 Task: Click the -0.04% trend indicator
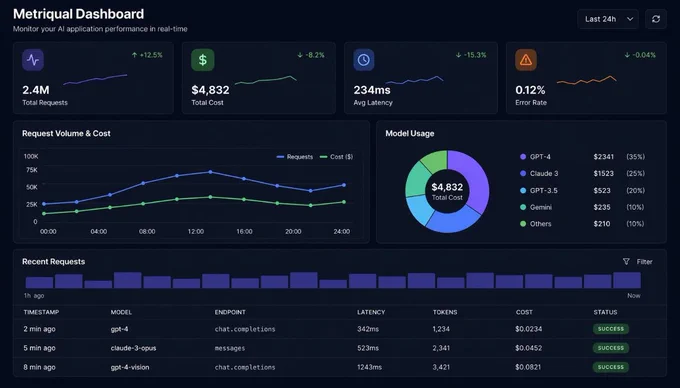(x=640, y=55)
